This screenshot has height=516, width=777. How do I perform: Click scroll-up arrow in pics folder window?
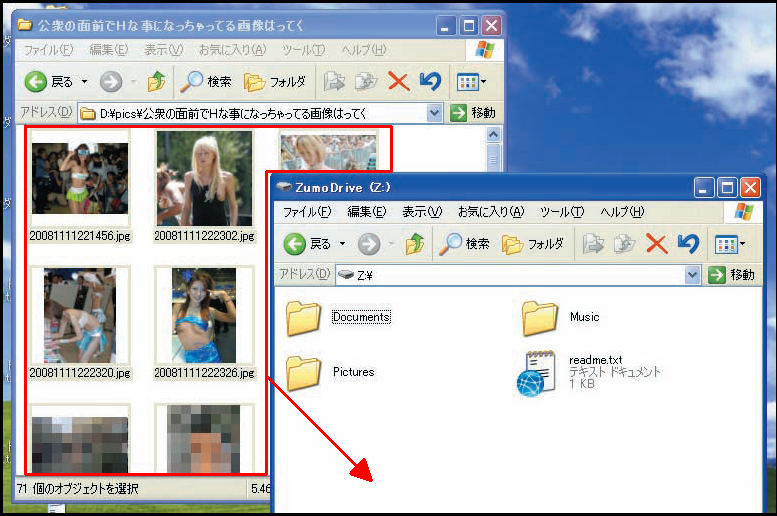493,134
